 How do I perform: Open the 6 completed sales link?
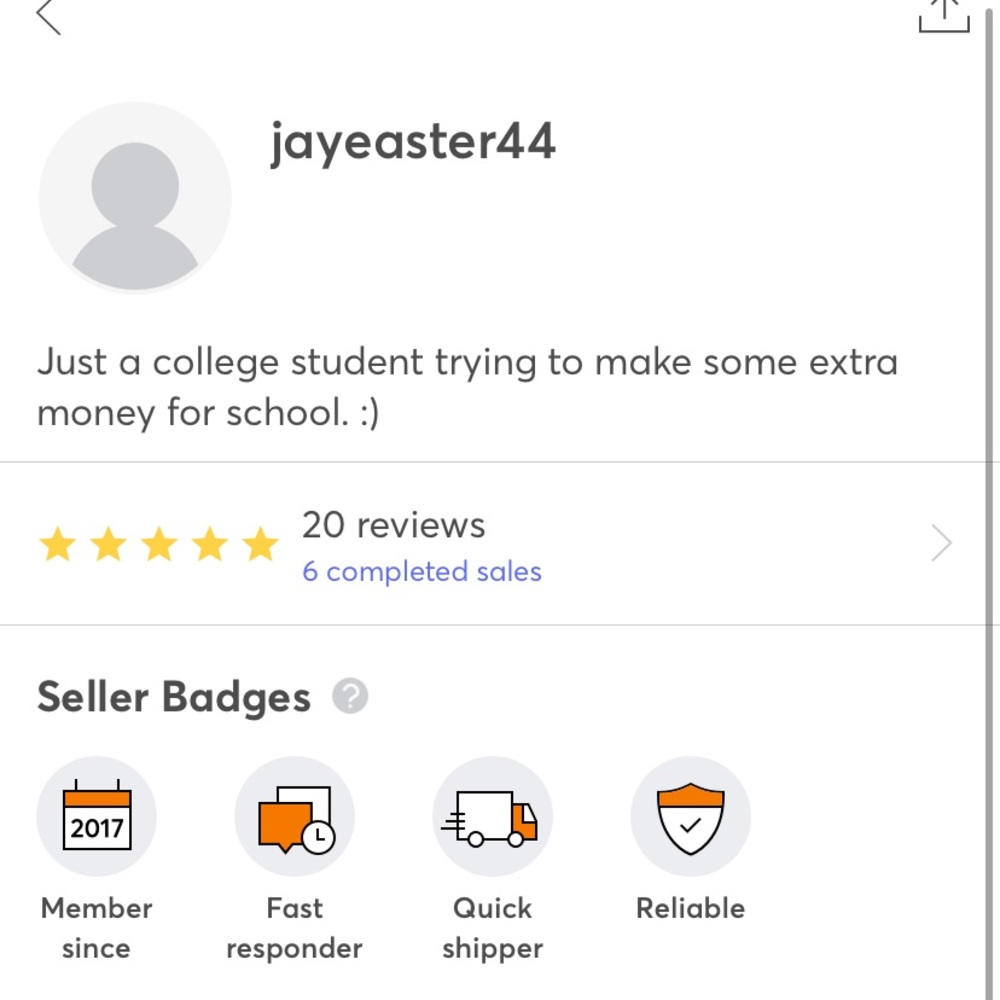click(421, 571)
